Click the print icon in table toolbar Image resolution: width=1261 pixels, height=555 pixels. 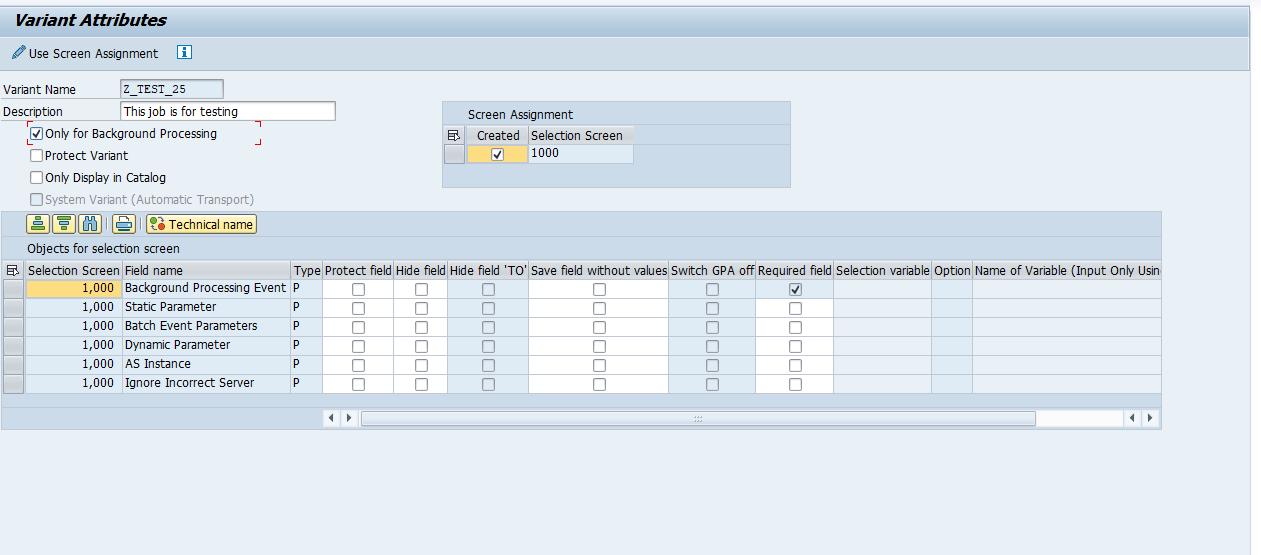click(x=123, y=224)
